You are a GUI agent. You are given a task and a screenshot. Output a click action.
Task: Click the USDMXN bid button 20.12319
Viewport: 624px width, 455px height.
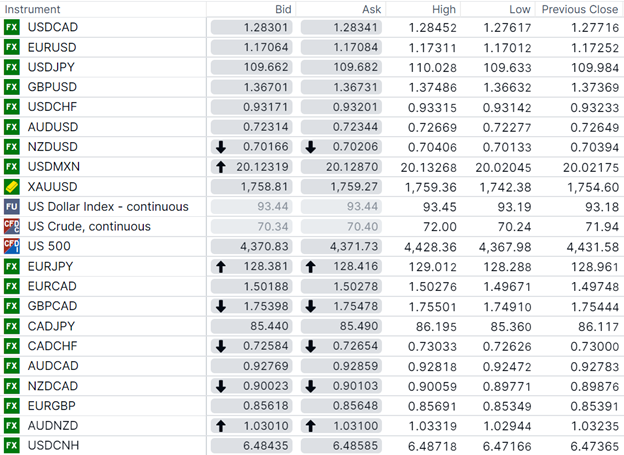click(250, 166)
